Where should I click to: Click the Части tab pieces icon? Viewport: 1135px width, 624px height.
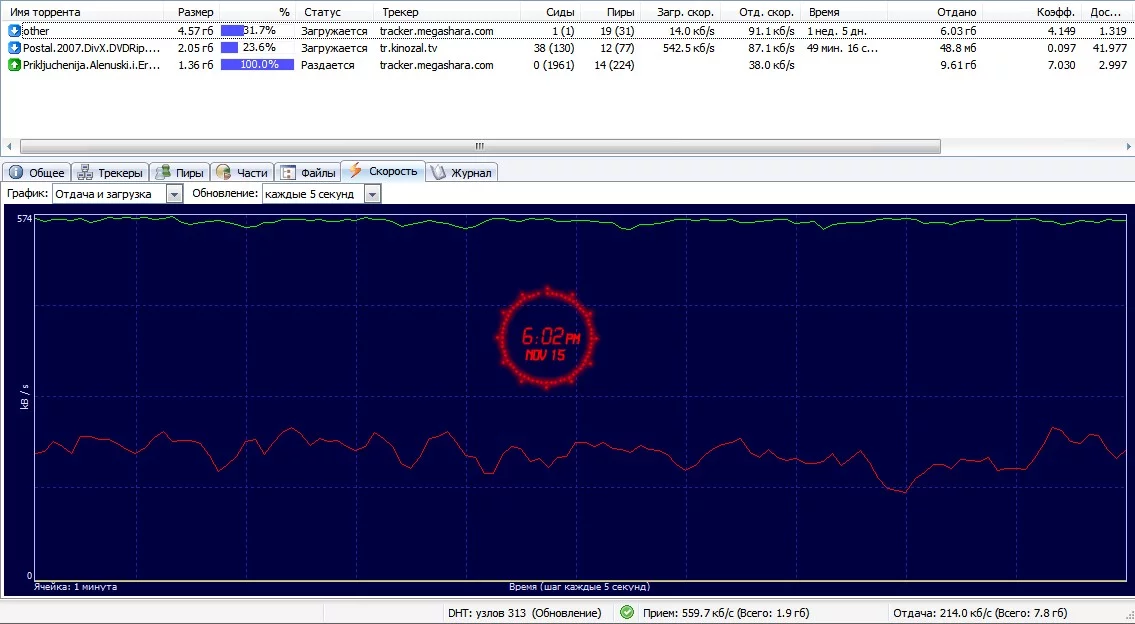coord(223,173)
